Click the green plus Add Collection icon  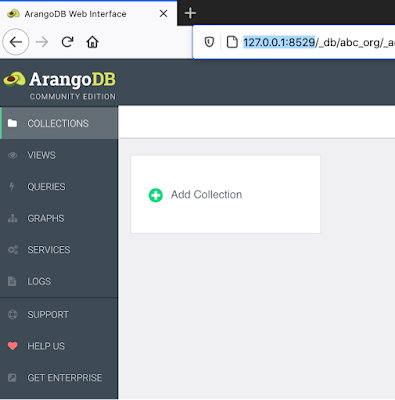pos(156,195)
